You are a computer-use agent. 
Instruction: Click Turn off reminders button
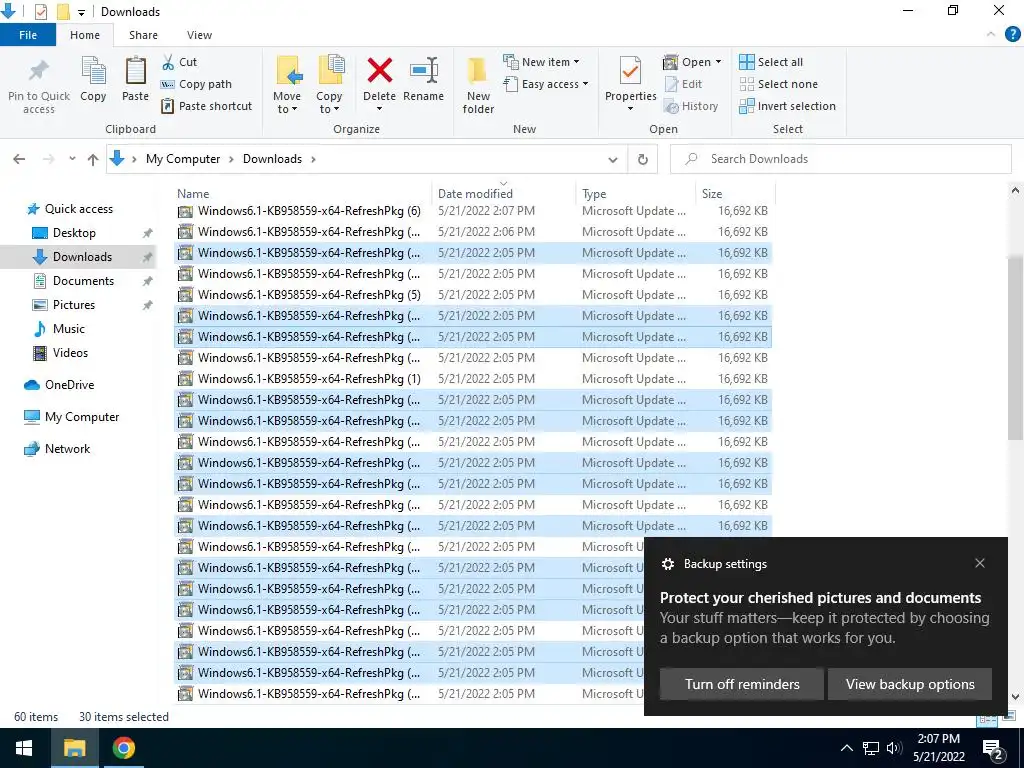point(742,684)
